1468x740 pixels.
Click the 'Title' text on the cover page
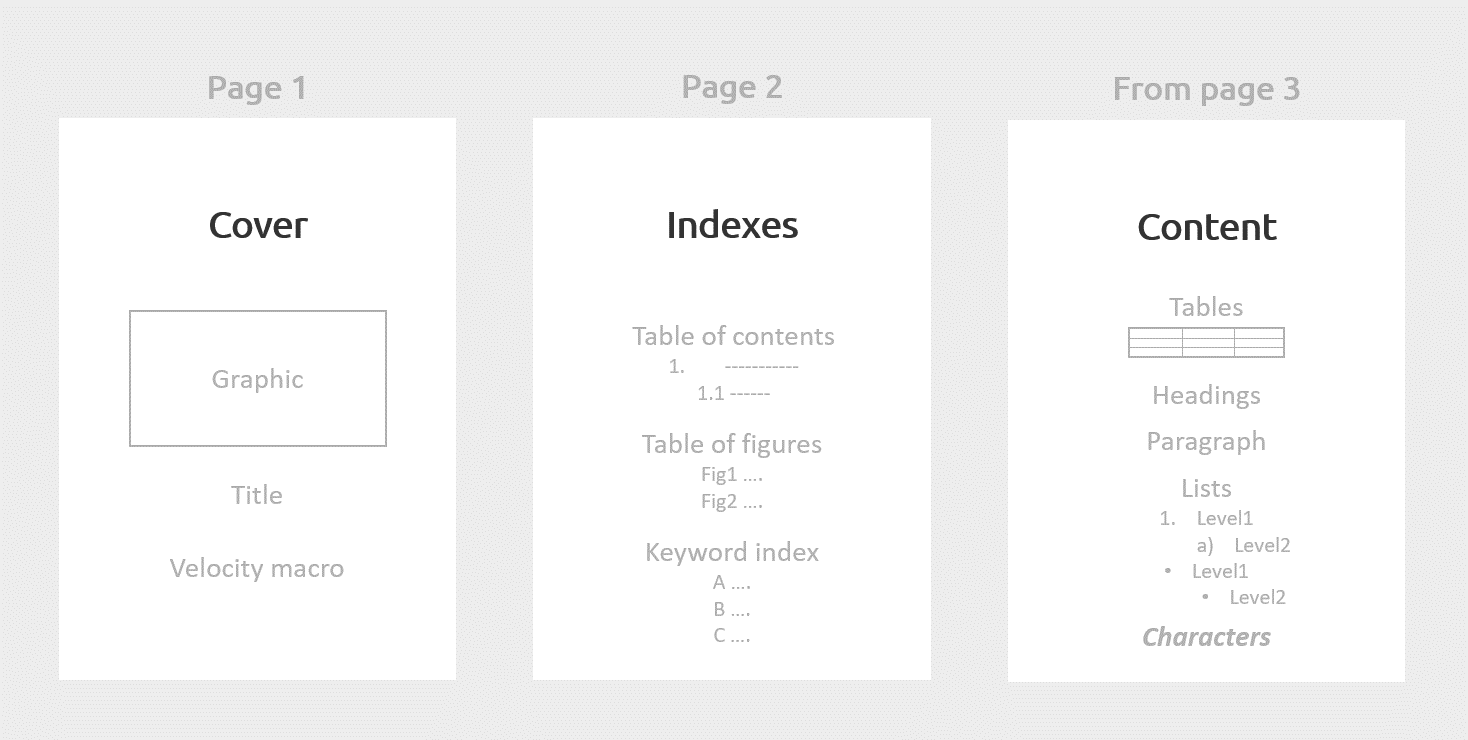click(x=257, y=495)
